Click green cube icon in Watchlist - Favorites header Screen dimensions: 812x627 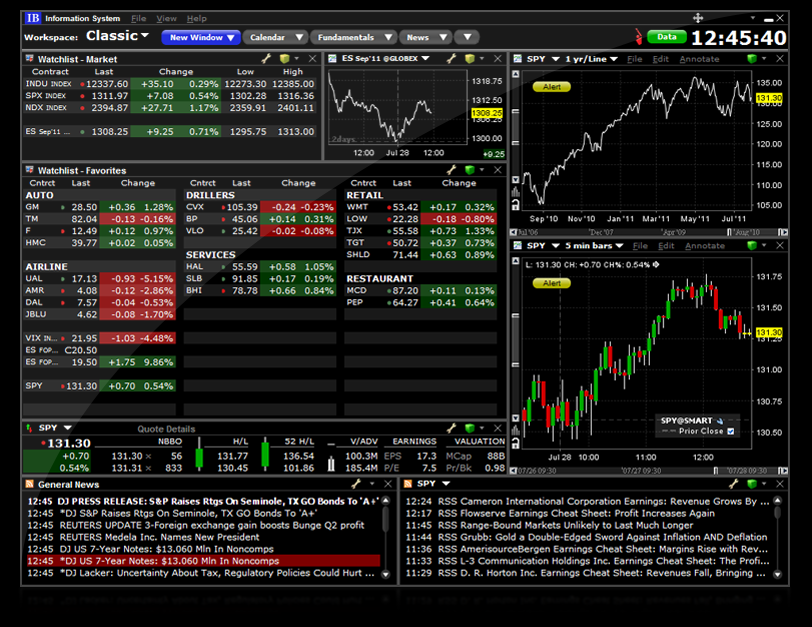(470, 169)
